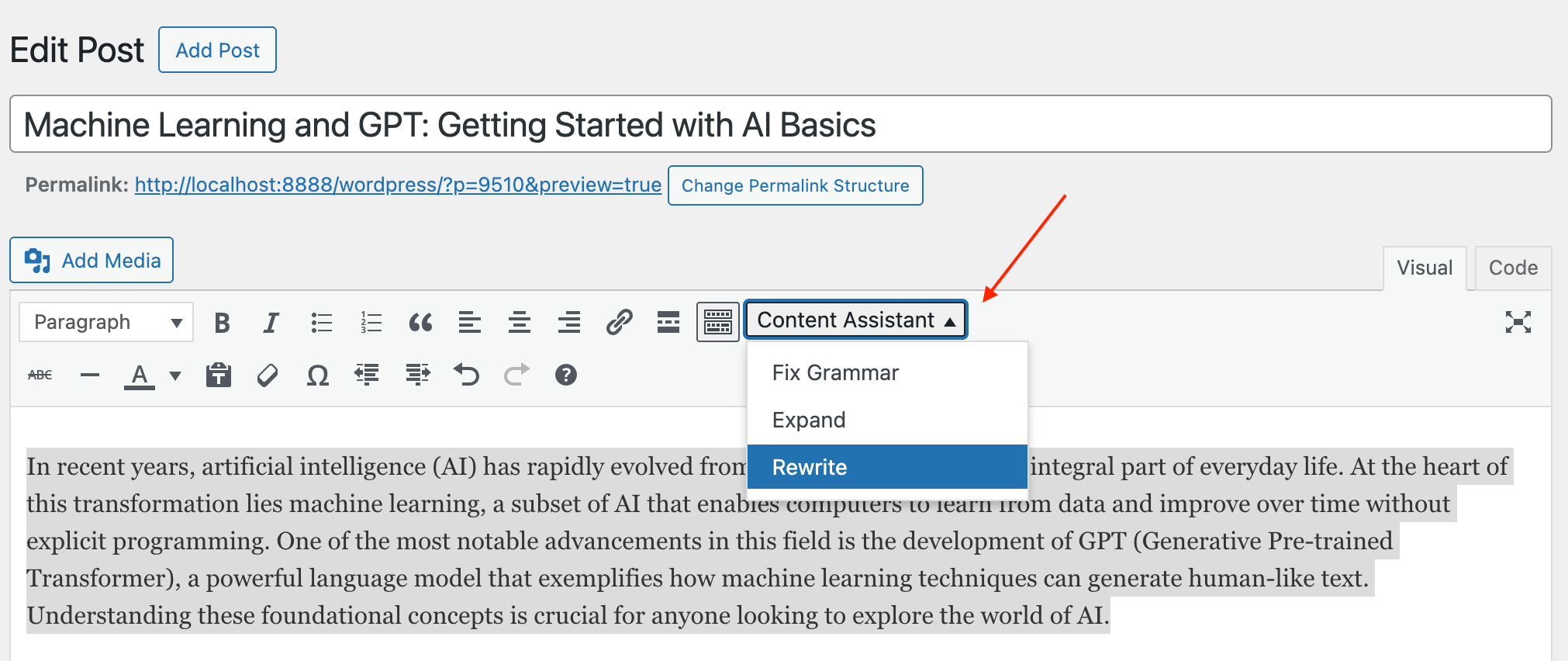
Task: Click Change Permalink Structure
Action: pyautogui.click(x=796, y=185)
